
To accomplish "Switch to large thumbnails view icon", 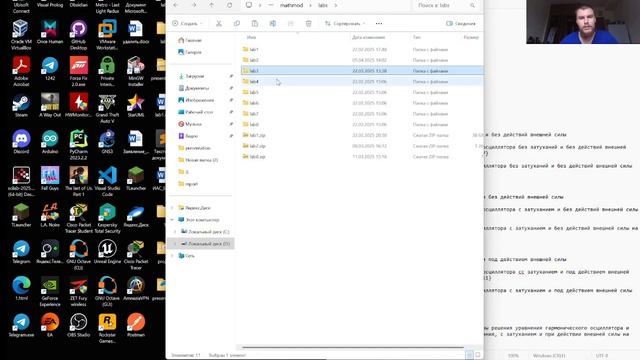I will [478, 355].
